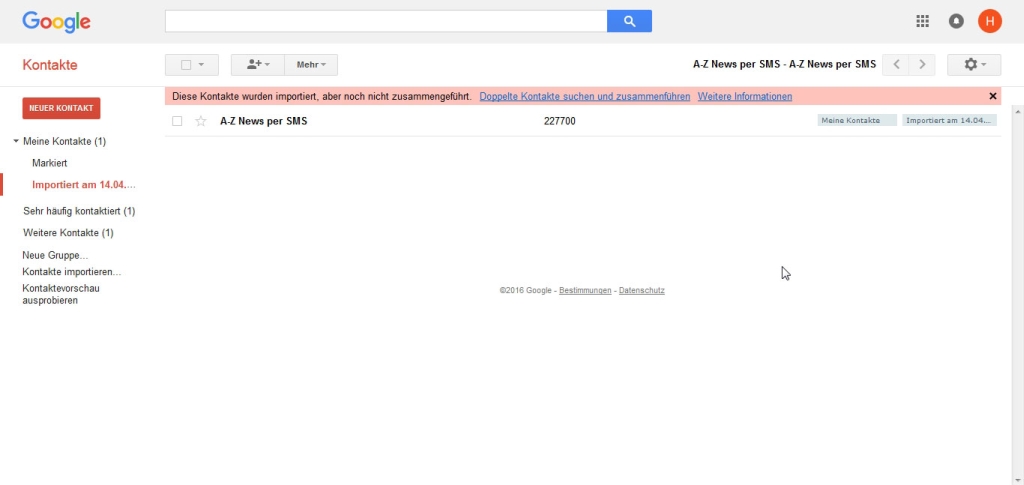Image resolution: width=1024 pixels, height=485 pixels.
Task: Open the Google apps grid icon
Action: (922, 21)
